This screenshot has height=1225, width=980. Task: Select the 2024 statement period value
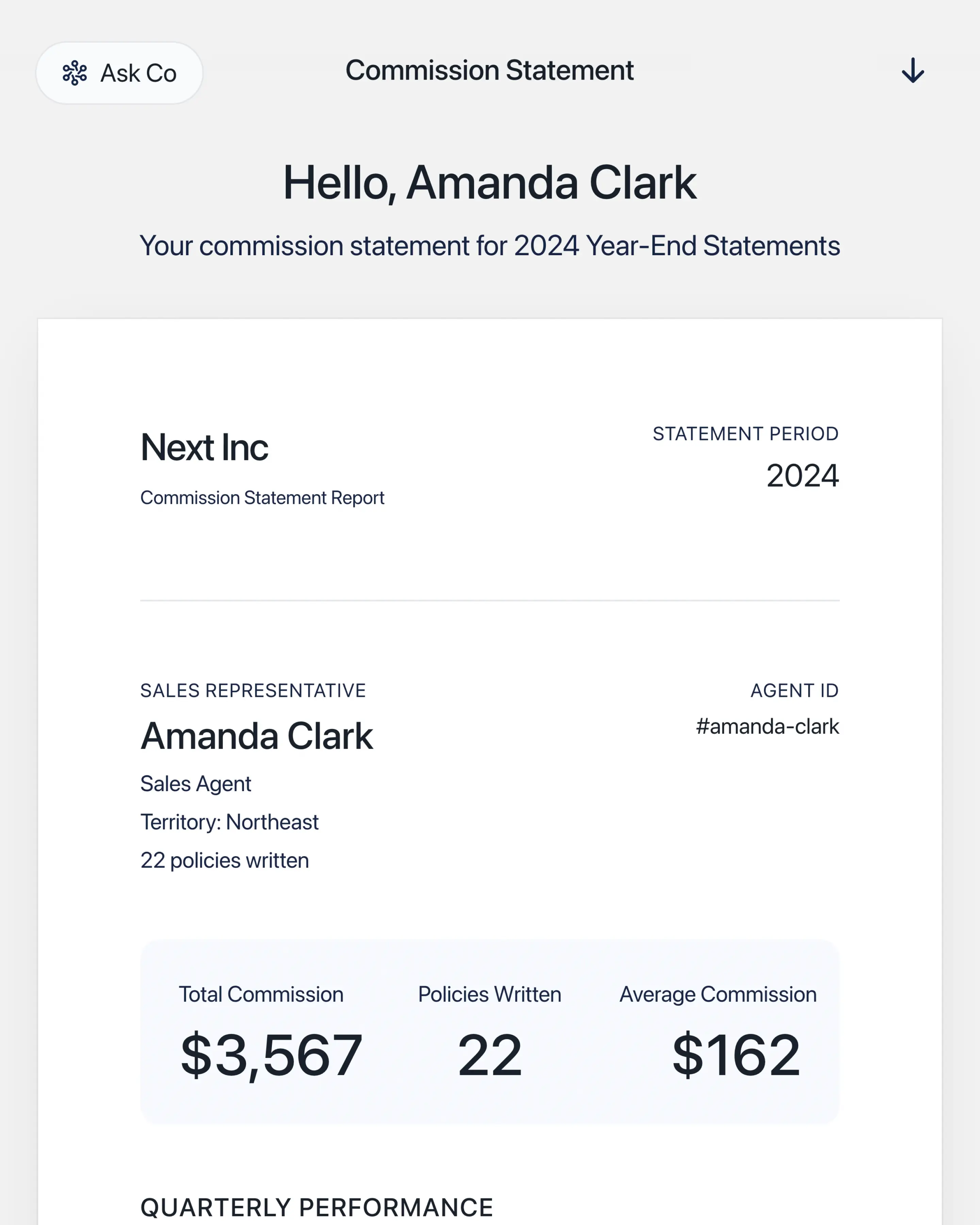point(802,476)
